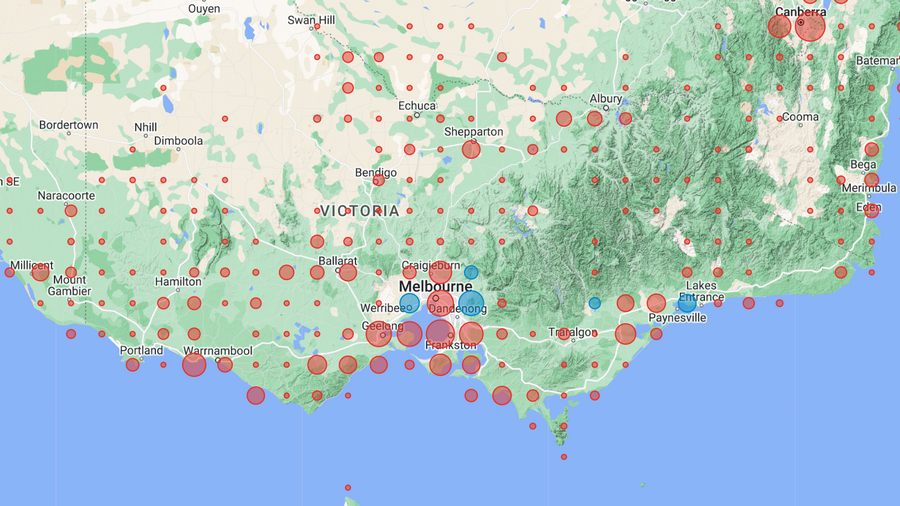Click the small blue bubble east of Craigieburn

pos(471,272)
